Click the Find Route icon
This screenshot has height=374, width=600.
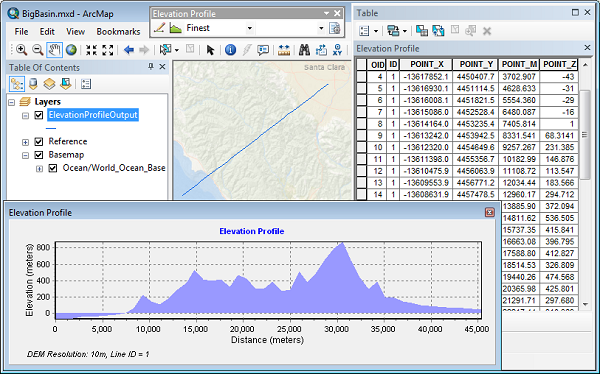[x=321, y=50]
